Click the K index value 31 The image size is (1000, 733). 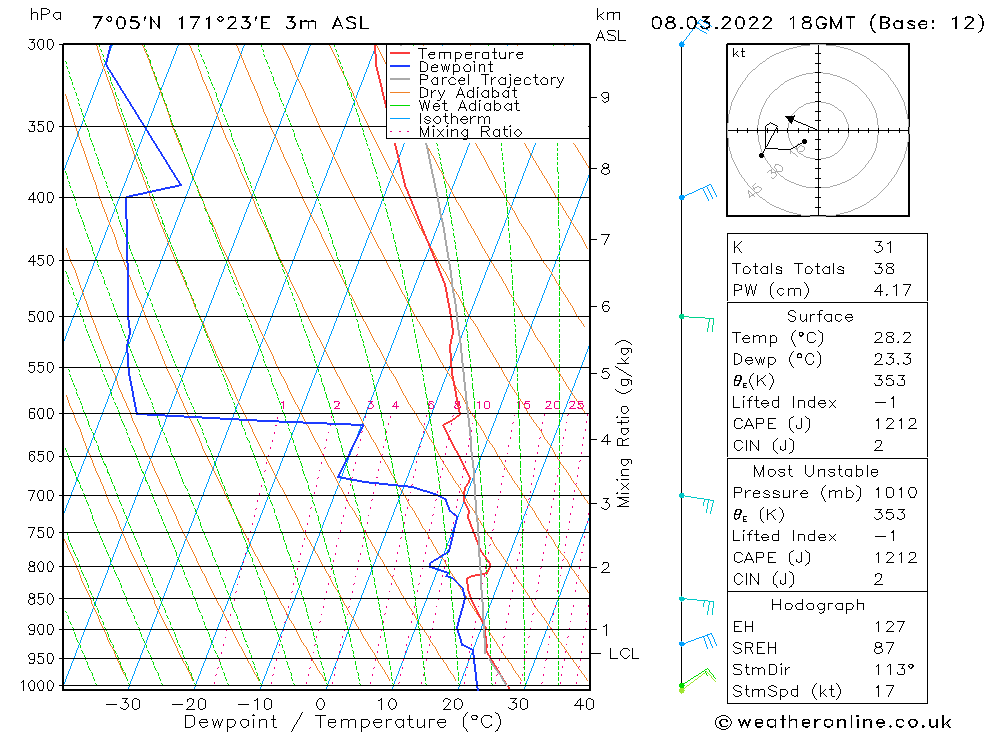click(x=884, y=247)
